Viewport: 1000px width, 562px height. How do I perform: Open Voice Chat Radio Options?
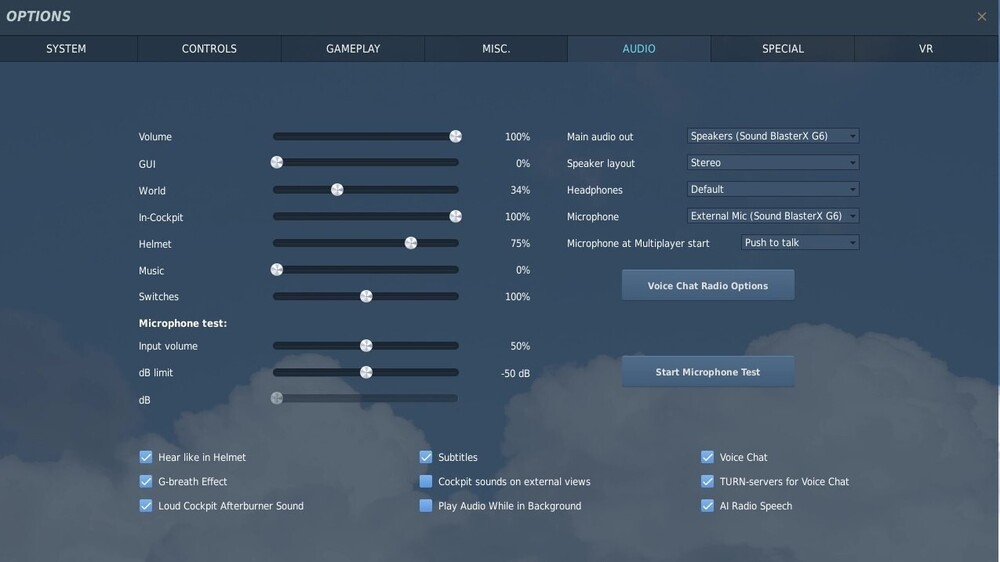[x=708, y=285]
